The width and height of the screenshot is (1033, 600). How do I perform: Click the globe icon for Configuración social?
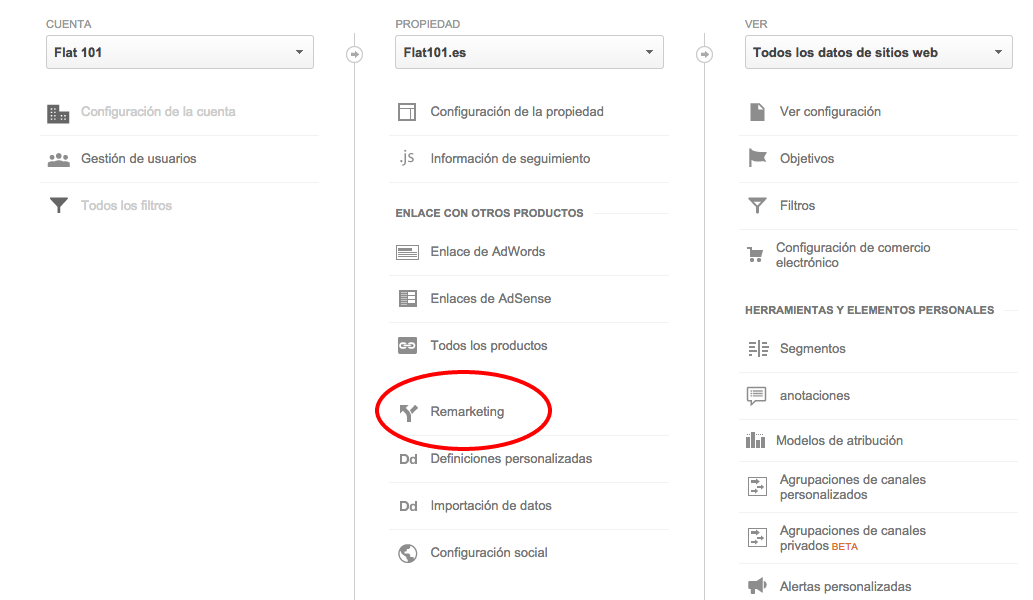pyautogui.click(x=407, y=553)
